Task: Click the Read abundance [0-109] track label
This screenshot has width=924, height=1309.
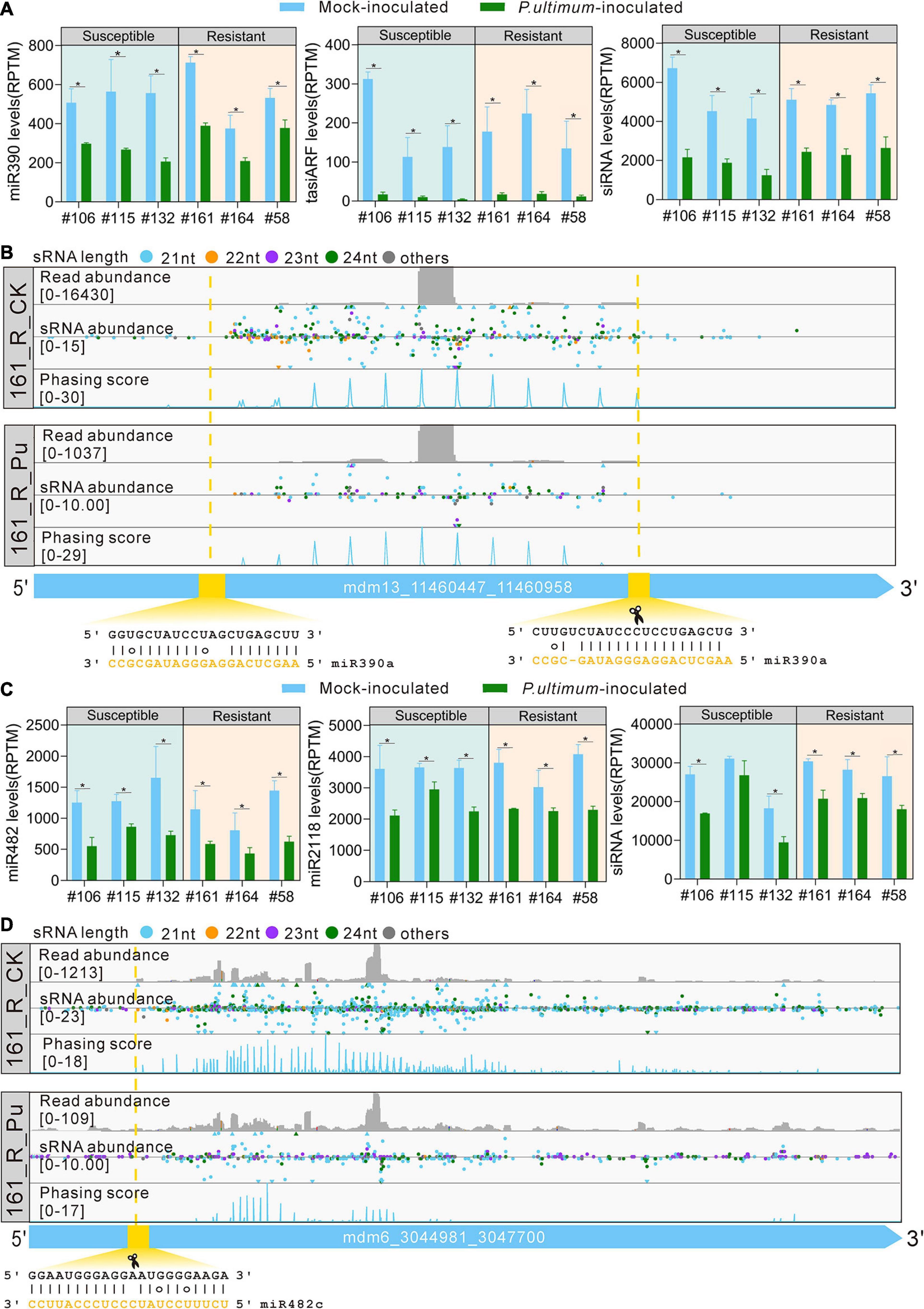Action: 104,1110
